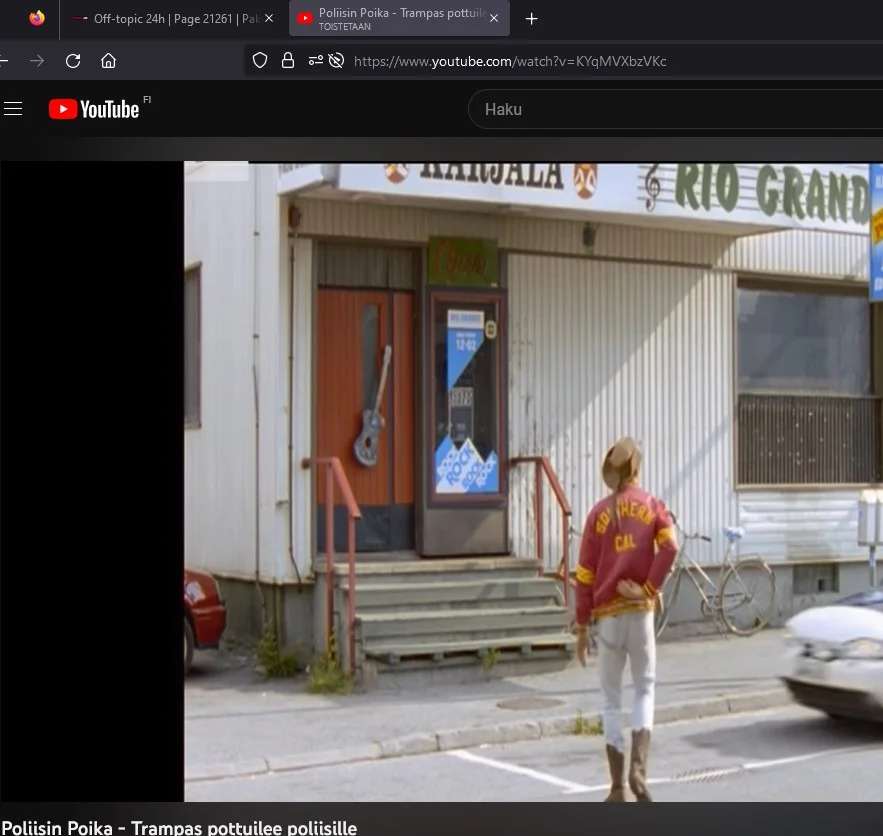
Task: Go forward with the forward arrow
Action: click(37, 61)
